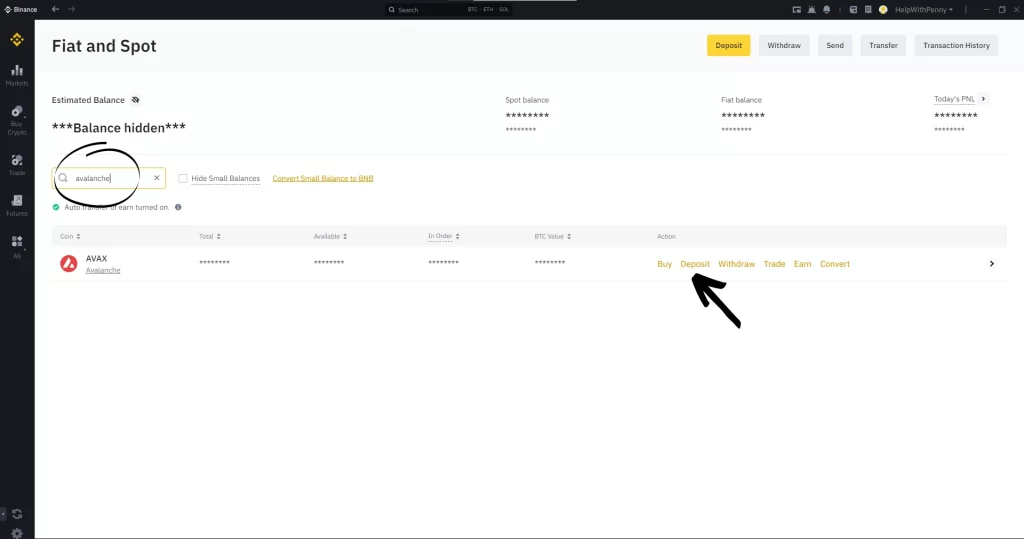
Task: Open Buy Crypto from the sidebar
Action: tap(17, 120)
